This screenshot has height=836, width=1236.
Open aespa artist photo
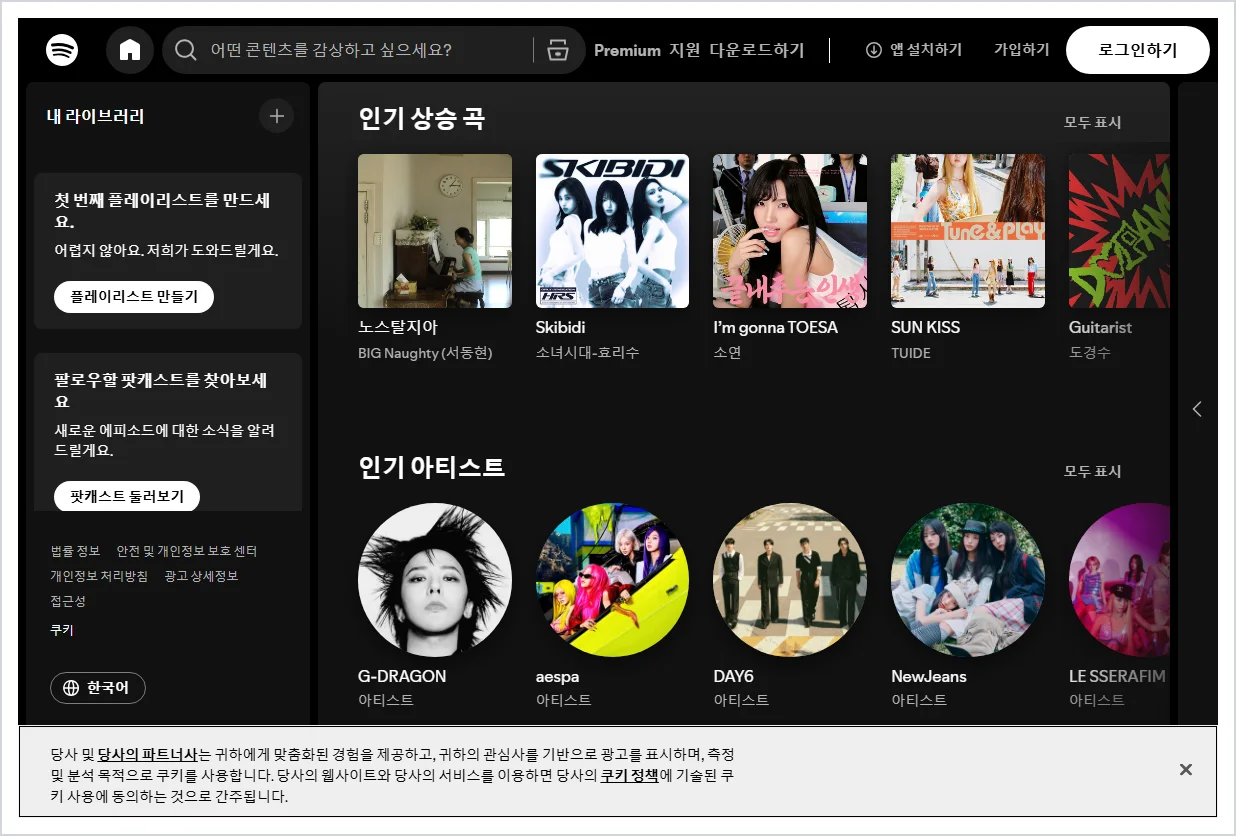[x=612, y=580]
